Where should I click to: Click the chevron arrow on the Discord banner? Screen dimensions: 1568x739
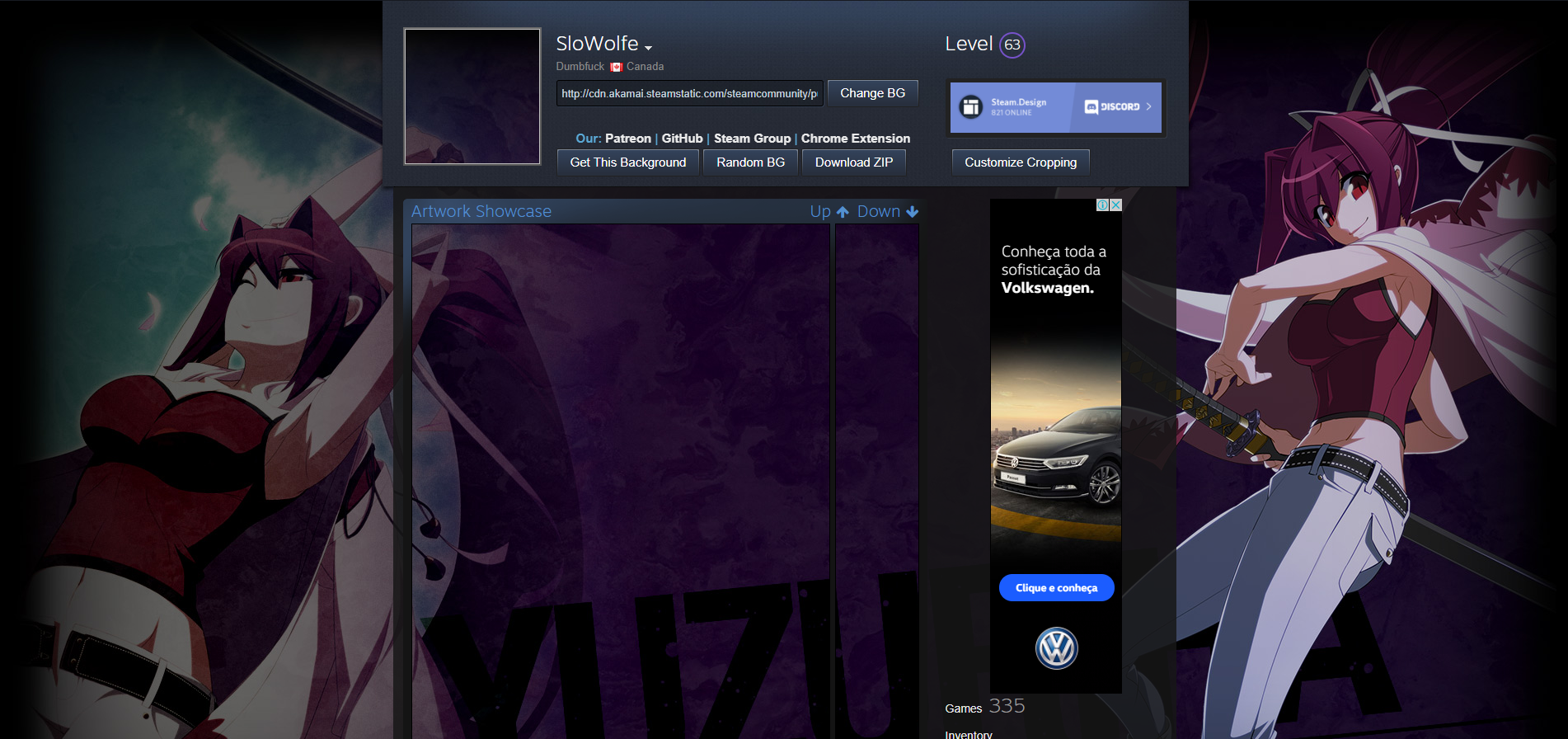click(1148, 106)
